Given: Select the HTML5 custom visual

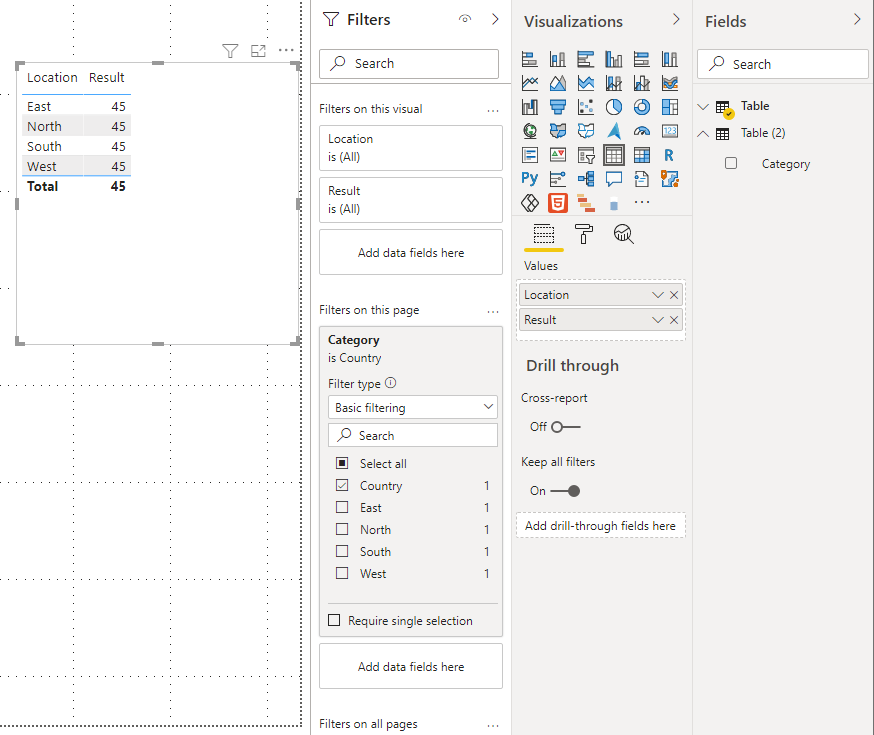Looking at the screenshot, I should tap(557, 203).
